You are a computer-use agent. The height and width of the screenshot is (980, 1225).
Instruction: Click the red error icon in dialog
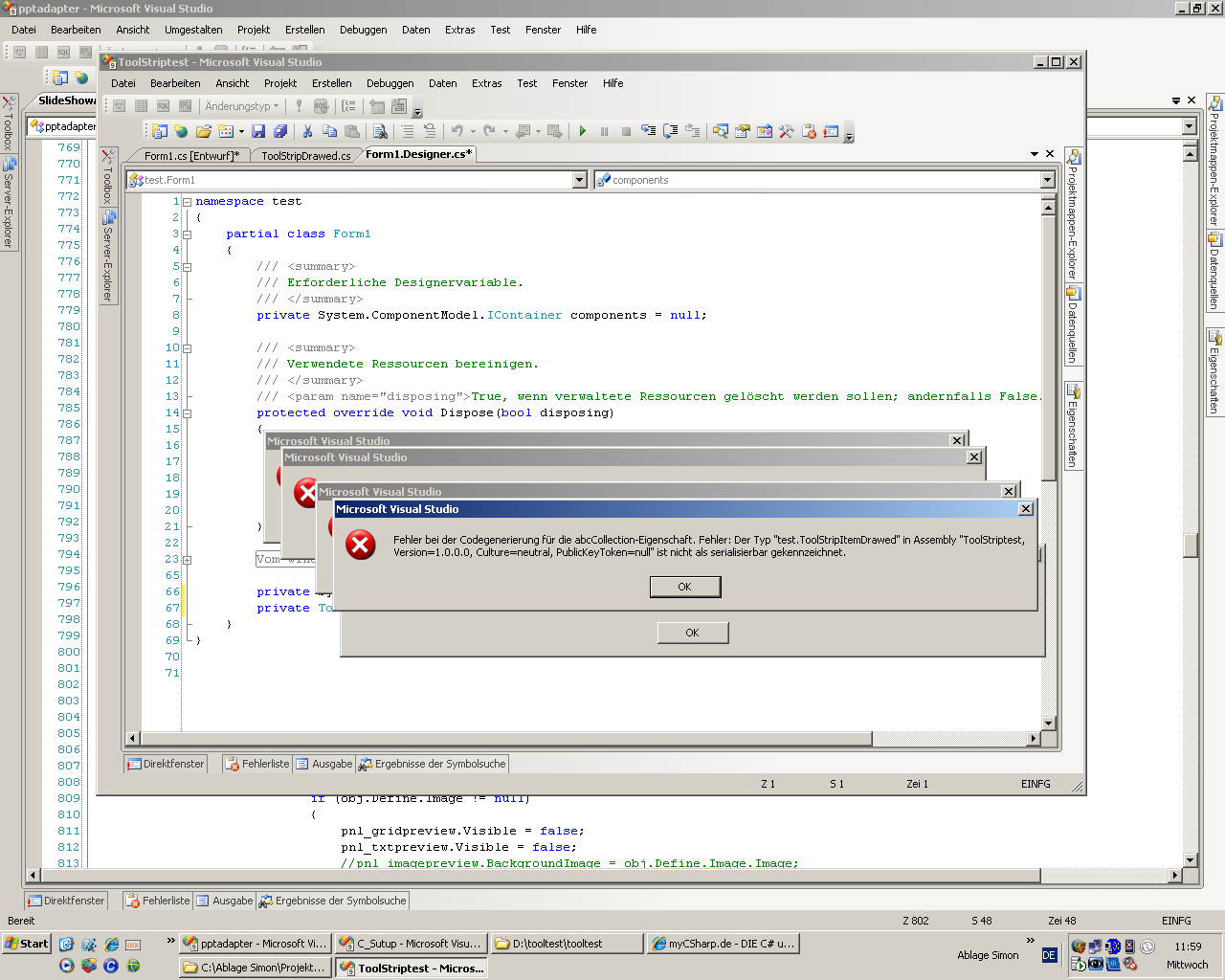[x=361, y=546]
